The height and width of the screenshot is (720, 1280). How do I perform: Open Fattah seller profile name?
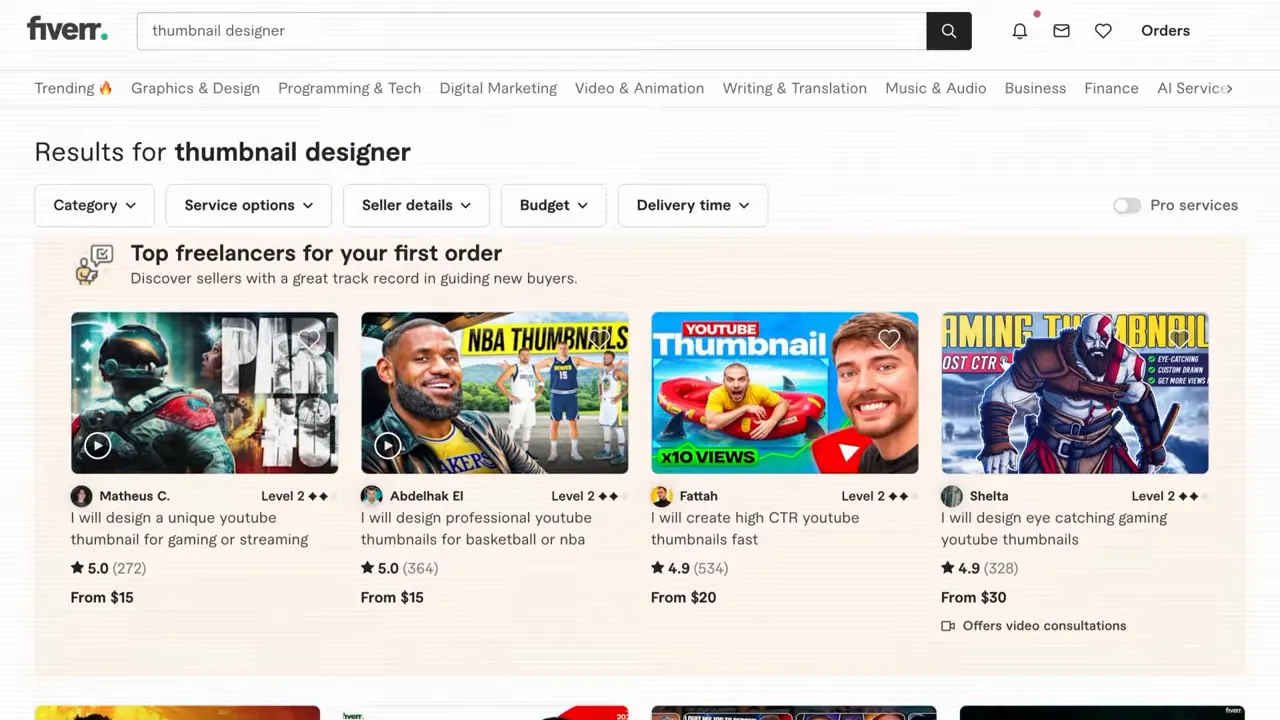click(698, 496)
